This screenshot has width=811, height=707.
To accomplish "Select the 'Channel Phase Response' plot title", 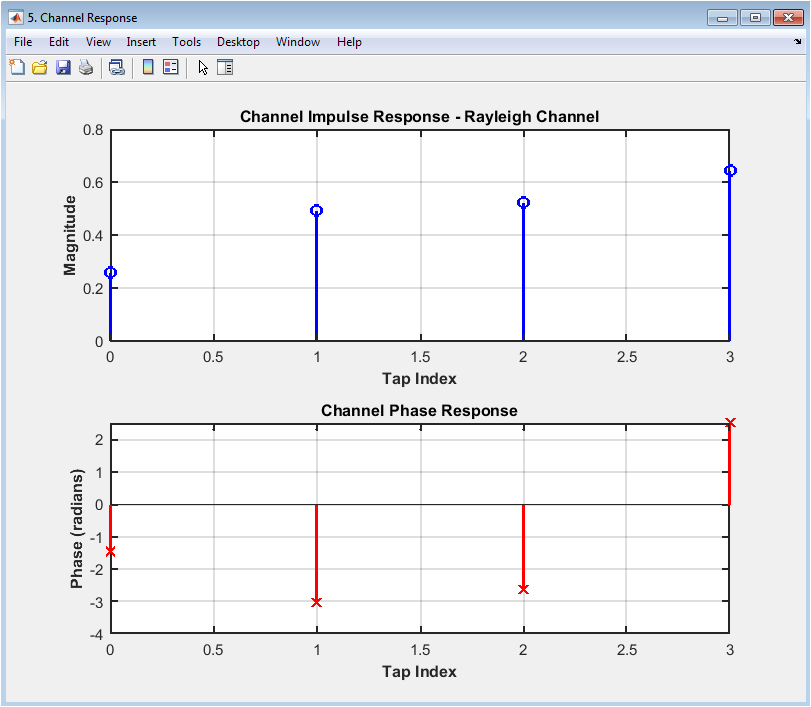I will click(419, 411).
